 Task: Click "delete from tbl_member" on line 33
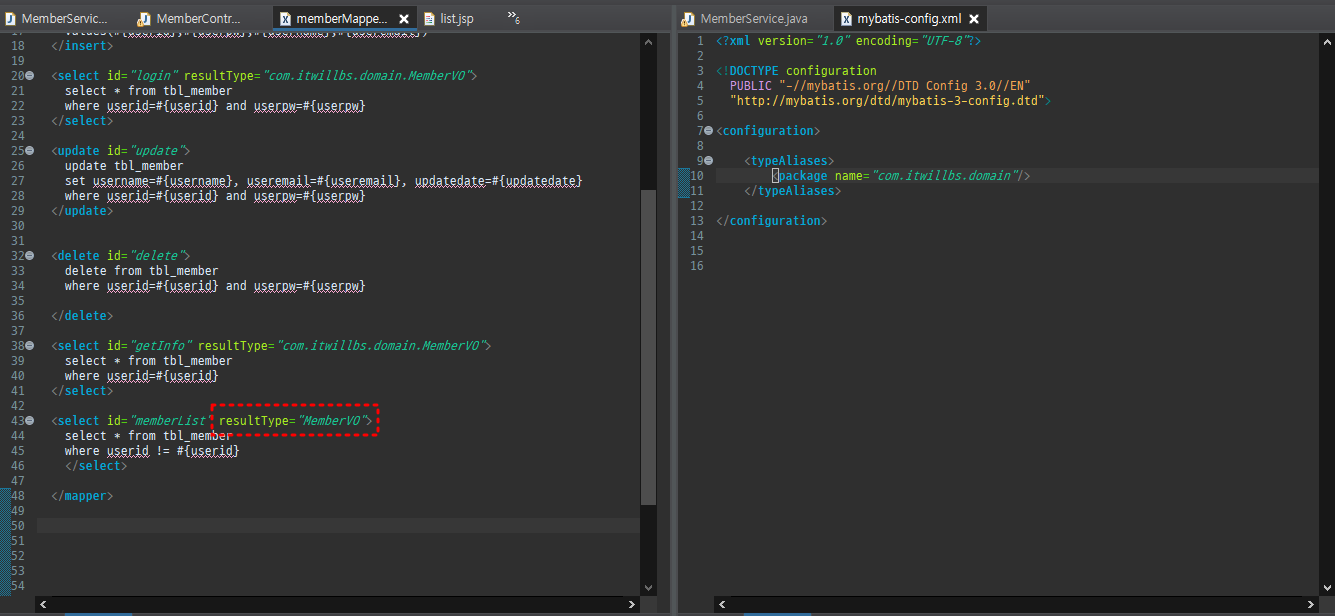[x=141, y=271]
